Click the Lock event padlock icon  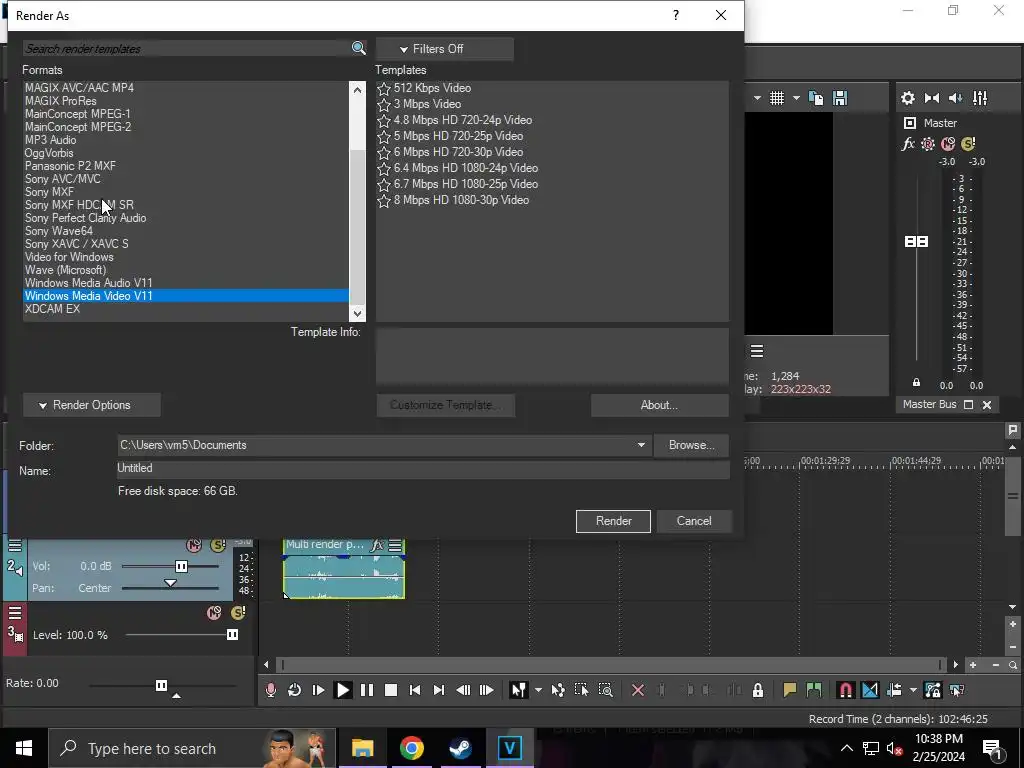pyautogui.click(x=758, y=690)
